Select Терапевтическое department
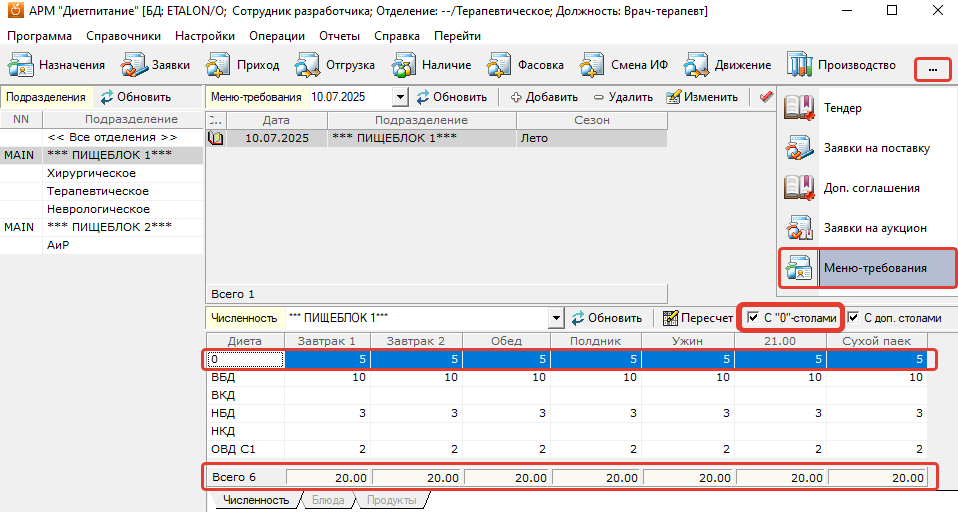The width and height of the screenshot is (958, 512). [101, 191]
